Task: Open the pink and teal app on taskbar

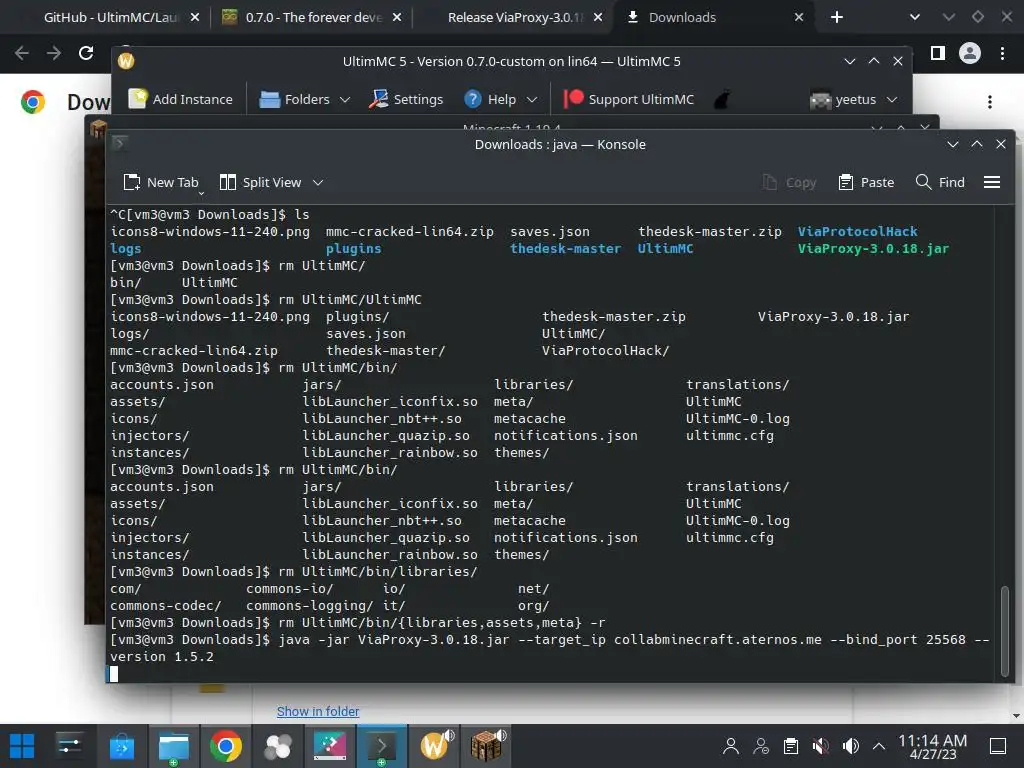Action: (x=330, y=746)
